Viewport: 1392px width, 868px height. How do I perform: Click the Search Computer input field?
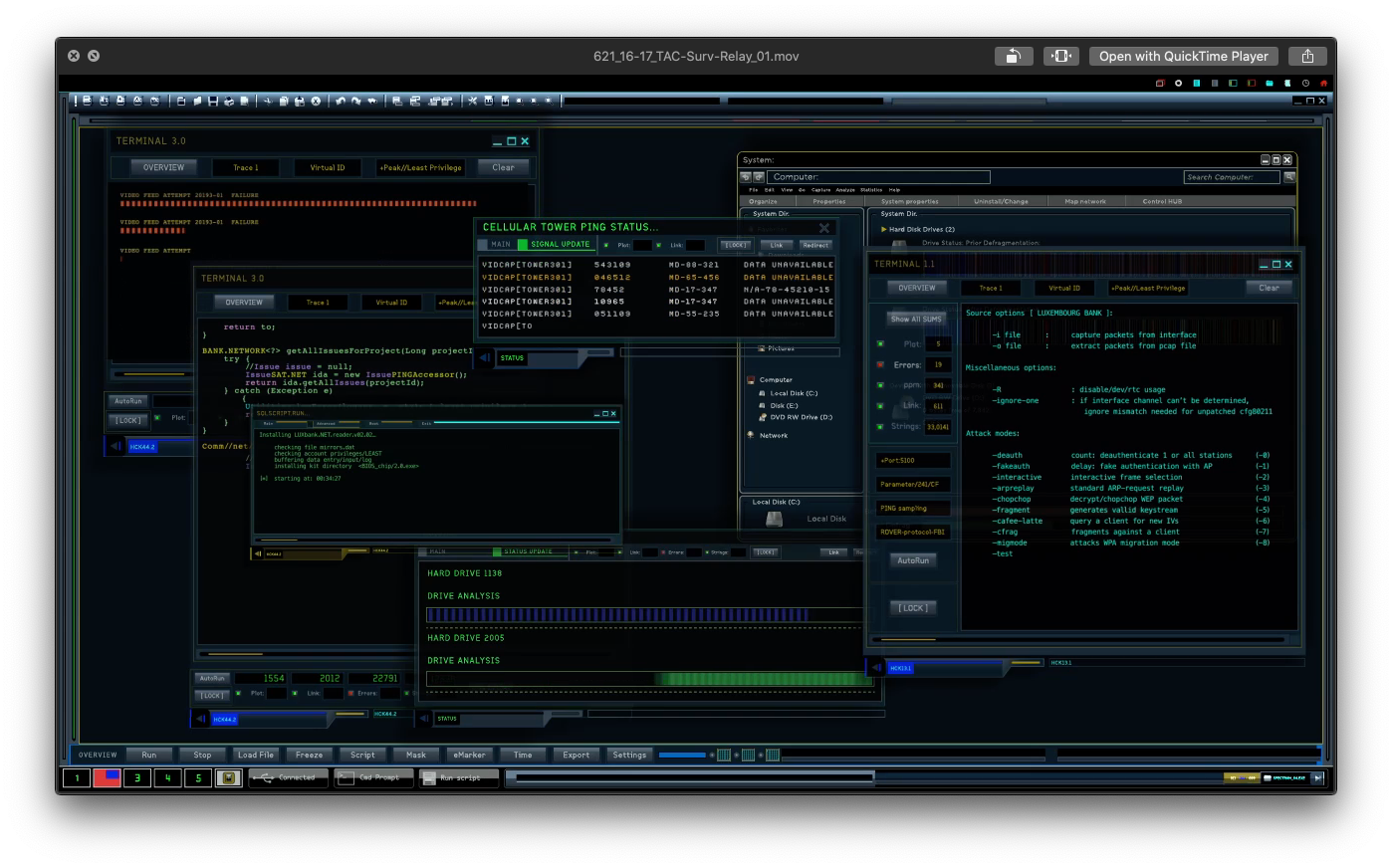click(1232, 177)
